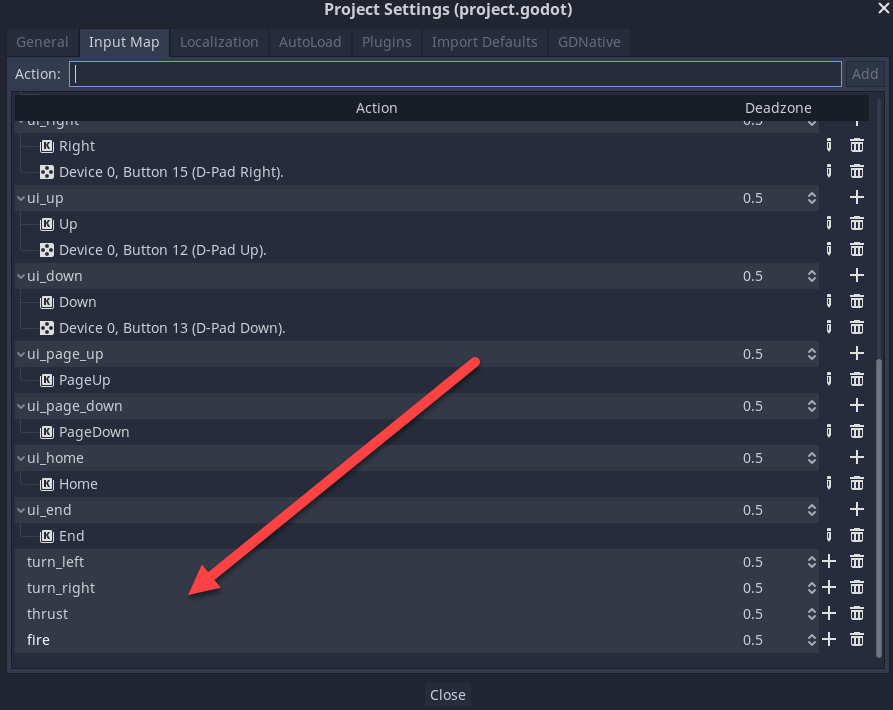Adjust the ui_home deadzone stepper
This screenshot has height=710, width=893.
coord(812,458)
